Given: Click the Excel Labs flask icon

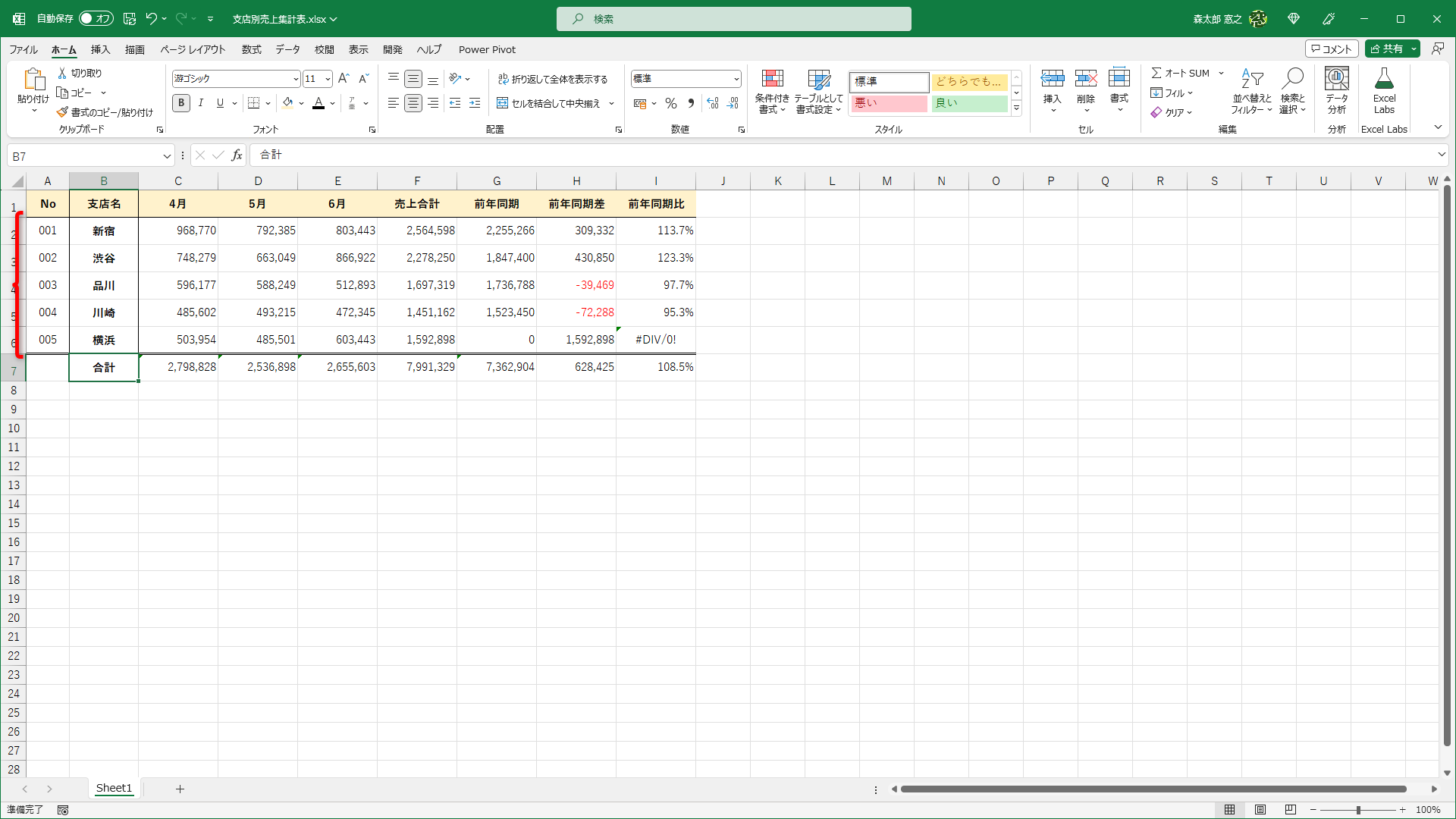Looking at the screenshot, I should click(x=1384, y=79).
